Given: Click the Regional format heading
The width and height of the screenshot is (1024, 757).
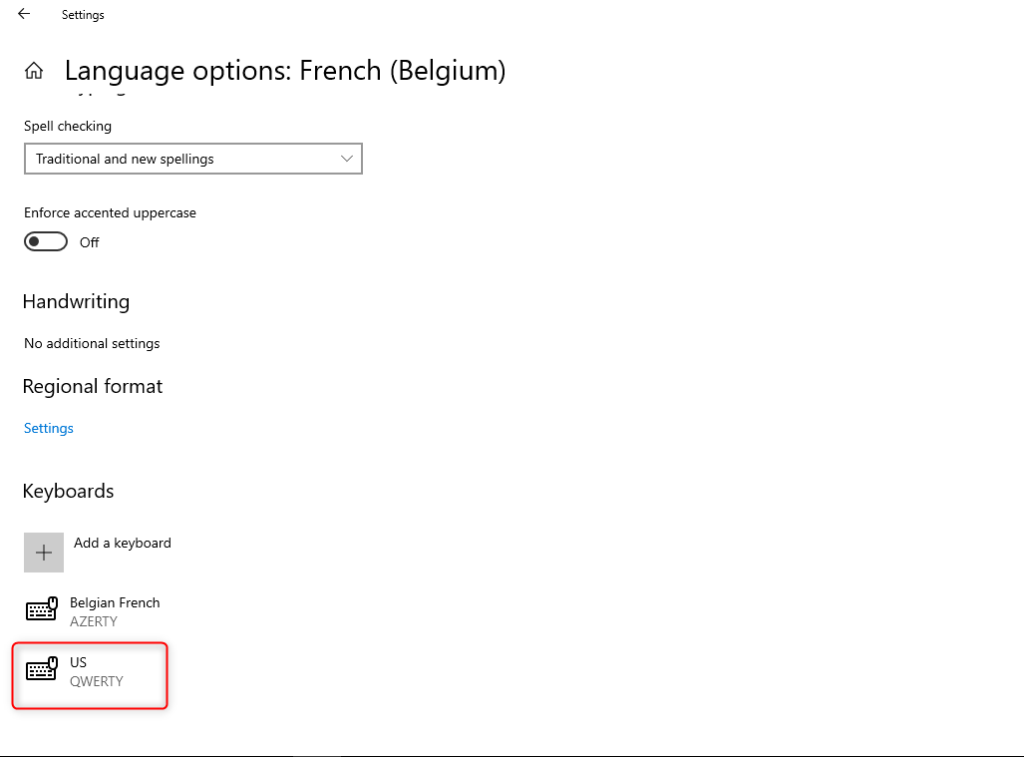Looking at the screenshot, I should click(x=93, y=387).
